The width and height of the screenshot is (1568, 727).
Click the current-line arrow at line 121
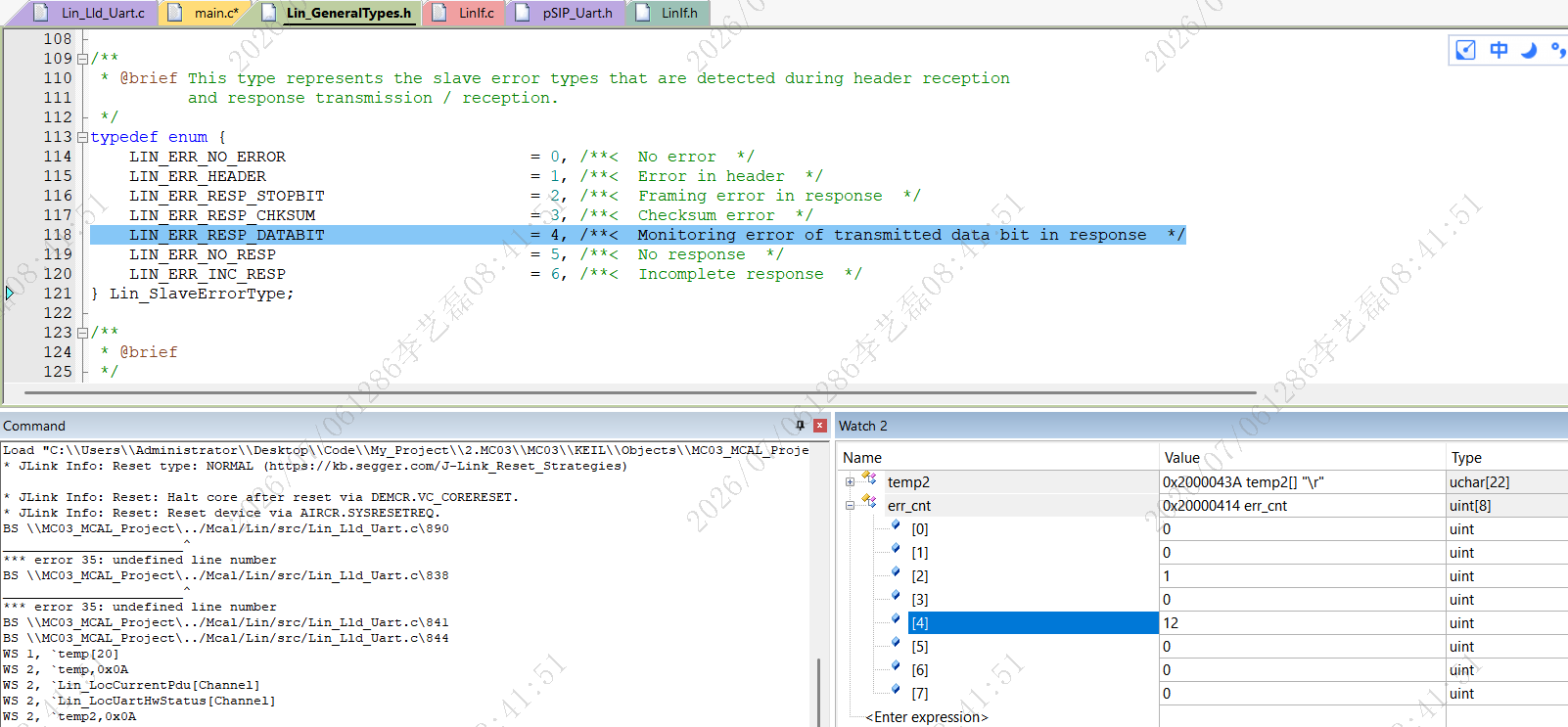point(10,293)
